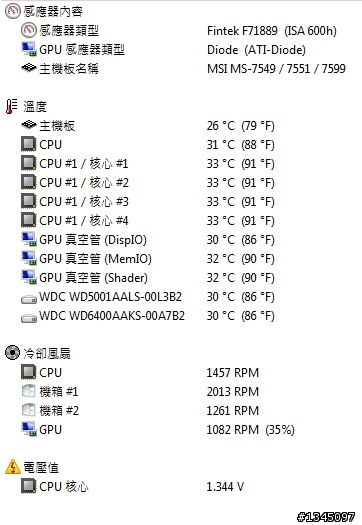The image size is (362, 525).
Task: Click the thermometer icon beside 溫度 heading
Action: pyautogui.click(x=12, y=106)
